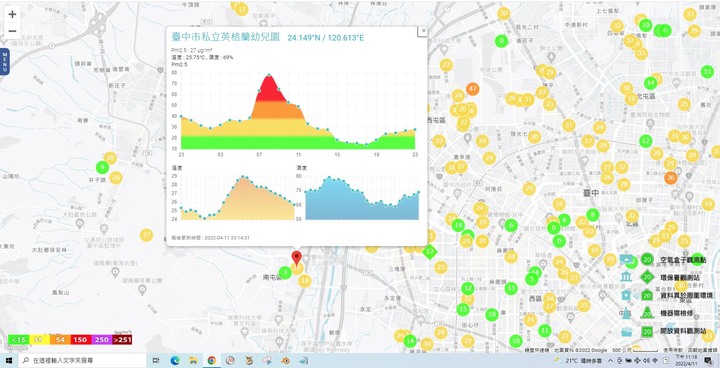This screenshot has width=720, height=368.
Task: Select the green 0 marker near top
Action: pyautogui.click(x=501, y=41)
